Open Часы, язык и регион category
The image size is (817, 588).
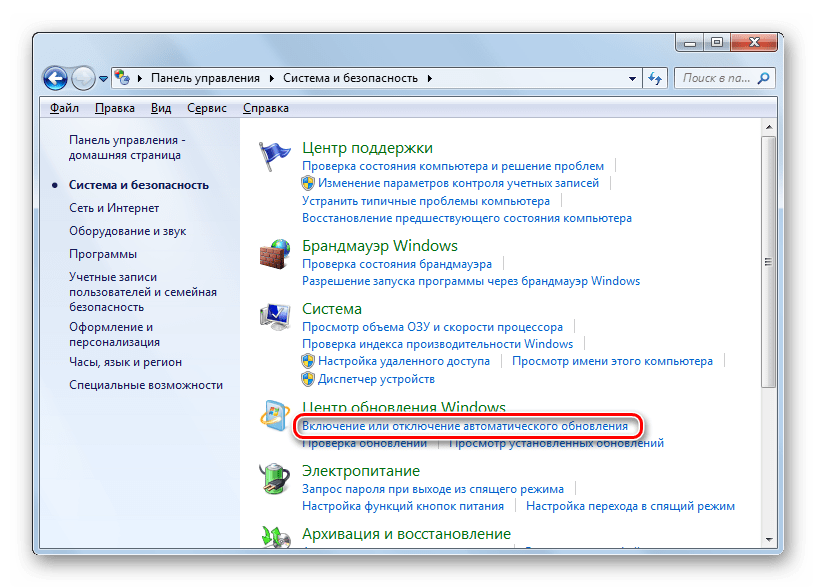pos(126,362)
